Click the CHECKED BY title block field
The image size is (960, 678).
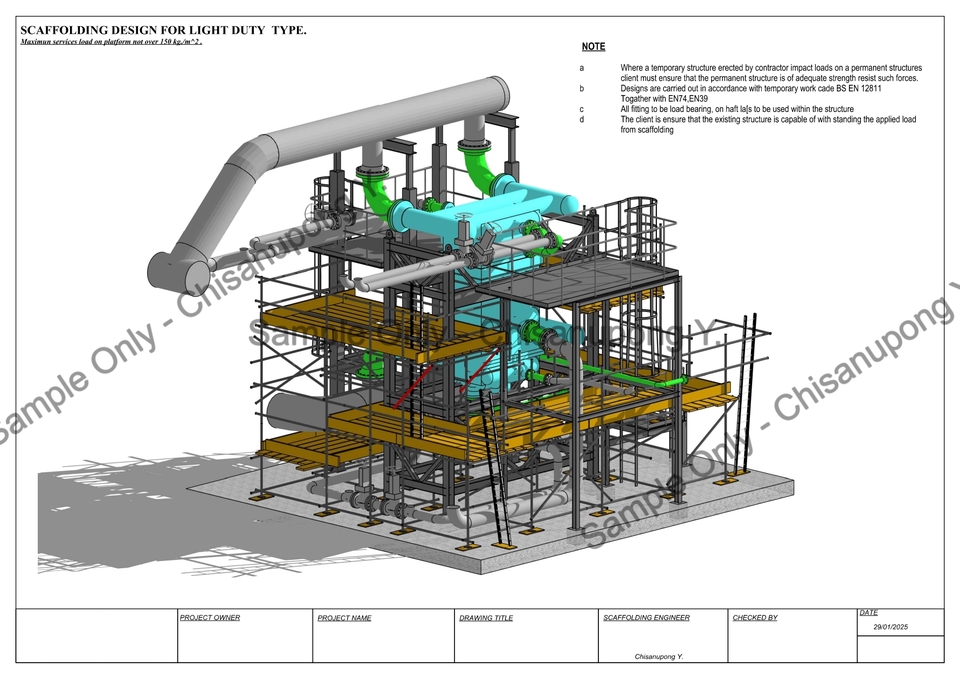755,618
